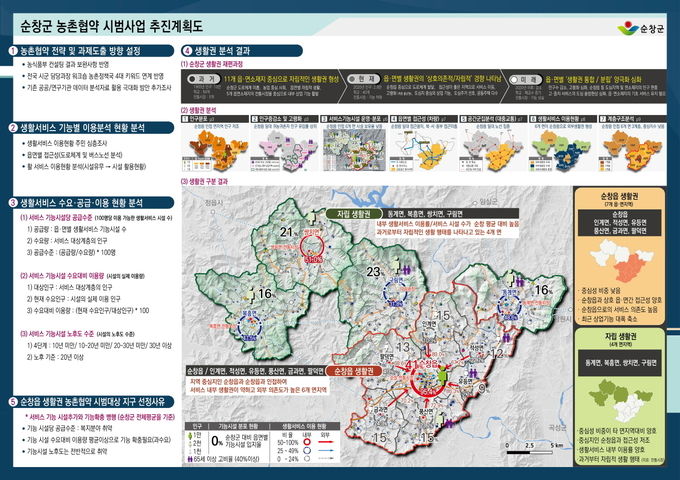The height and width of the screenshot is (480, 680).
Task: Click the number 2 section badge
Action: 12,128
